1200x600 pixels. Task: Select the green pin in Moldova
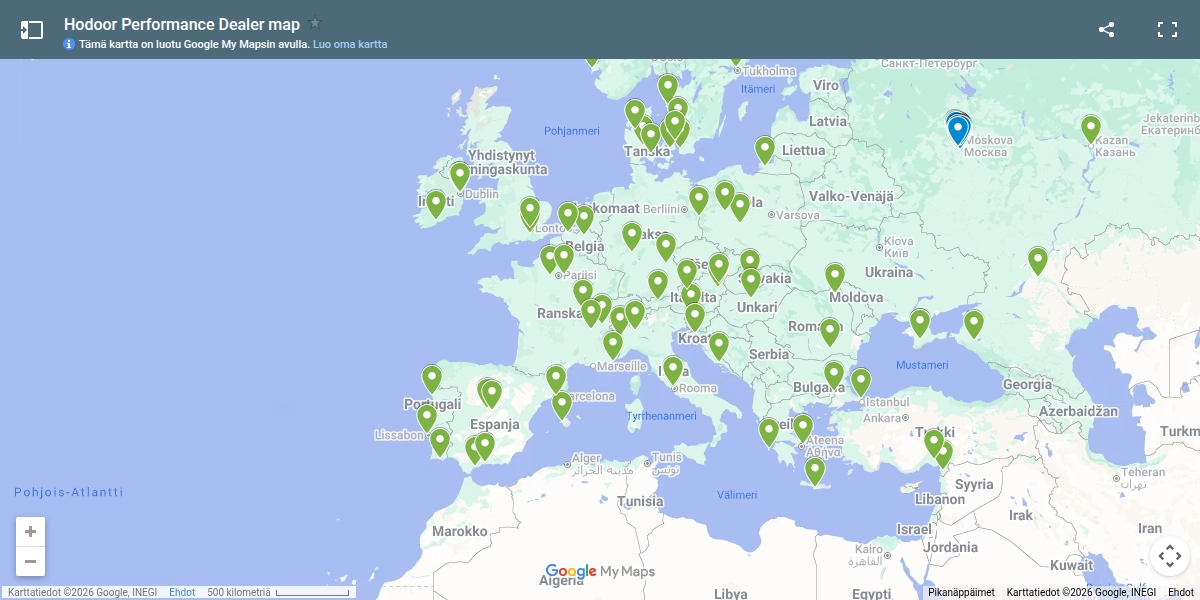(x=835, y=278)
